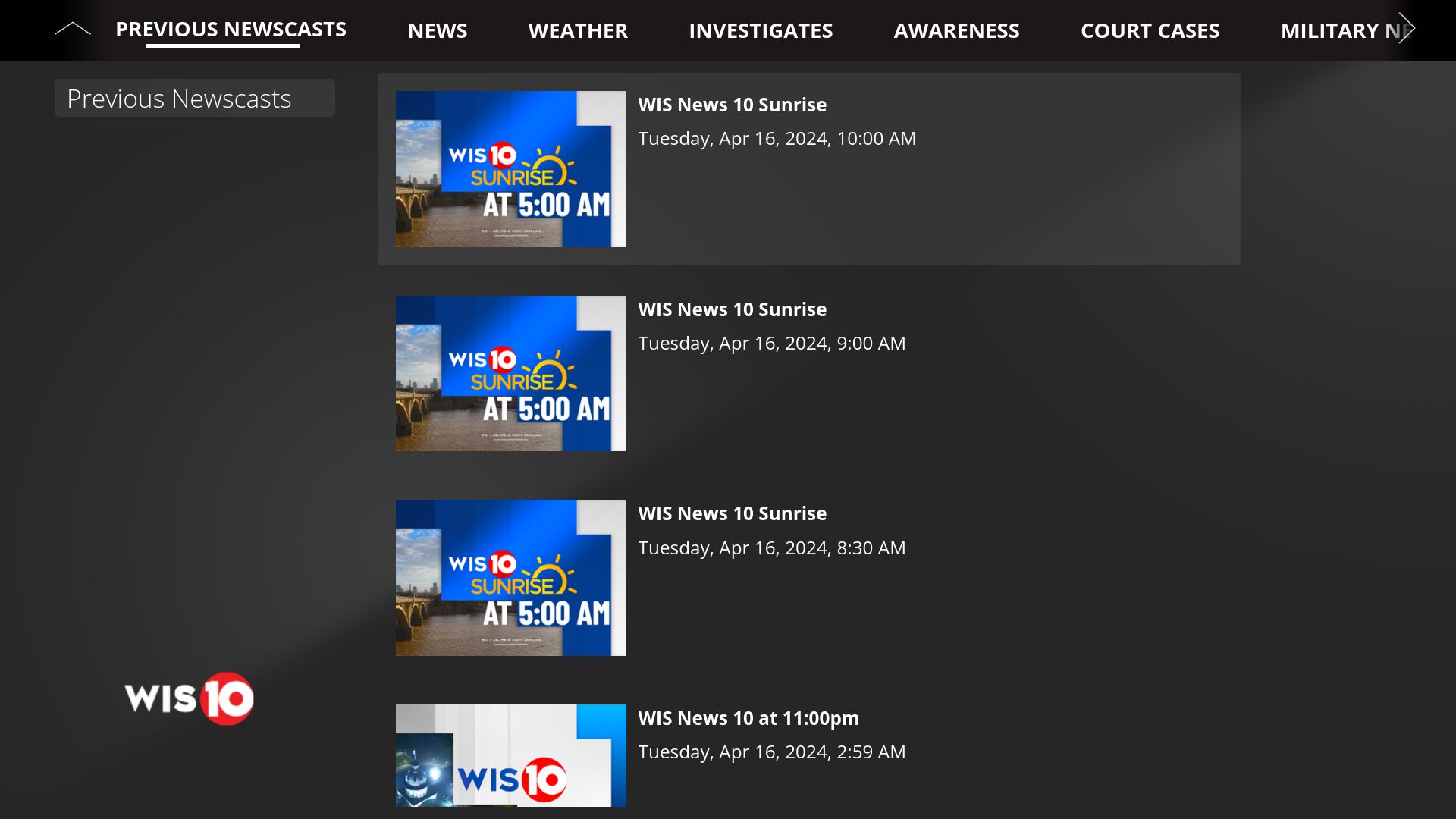This screenshot has width=1456, height=819.
Task: Click the 10:00 AM Sunrise episode thumbnail
Action: tap(510, 168)
